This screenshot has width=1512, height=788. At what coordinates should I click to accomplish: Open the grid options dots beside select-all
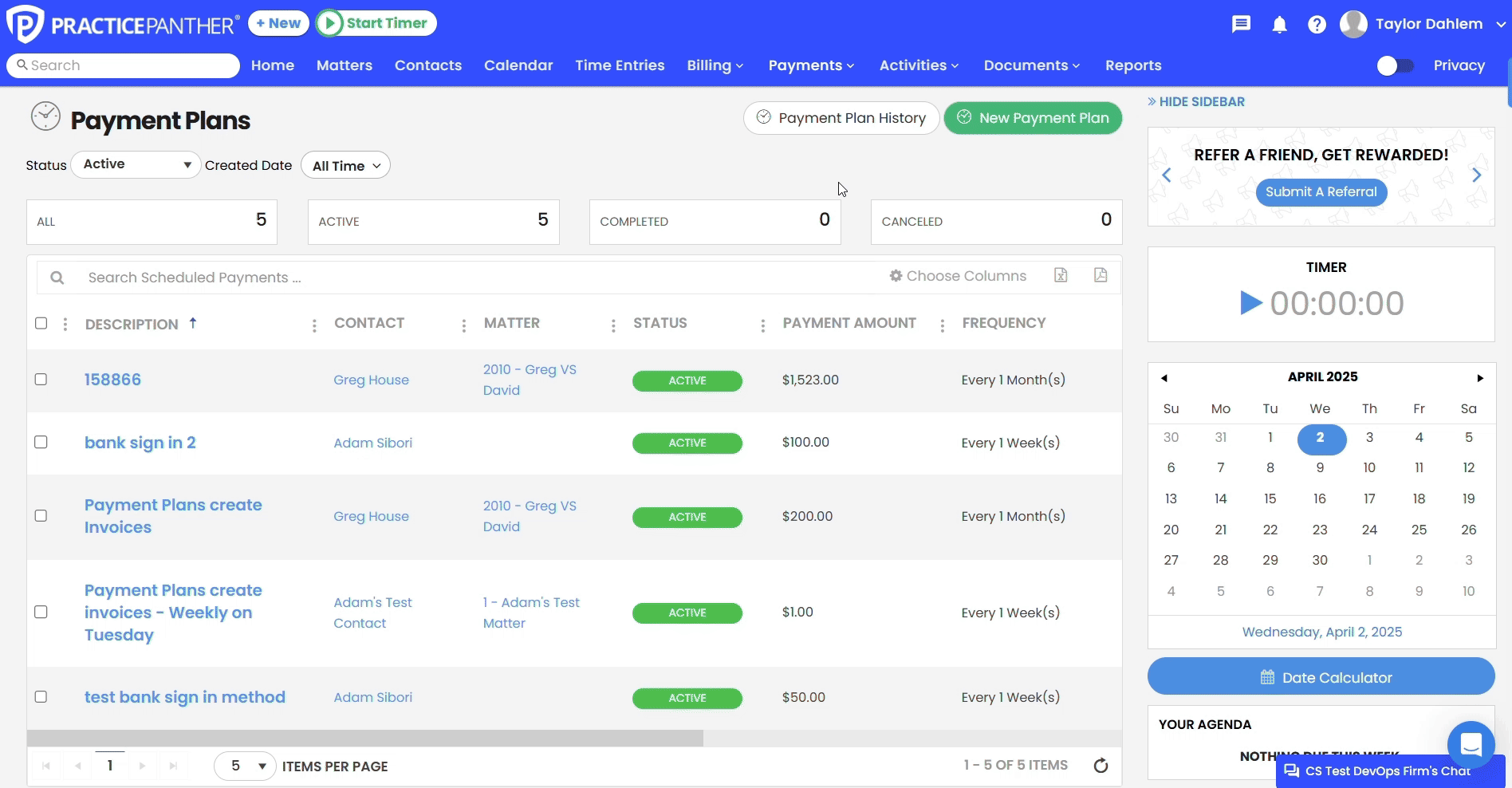tap(65, 324)
